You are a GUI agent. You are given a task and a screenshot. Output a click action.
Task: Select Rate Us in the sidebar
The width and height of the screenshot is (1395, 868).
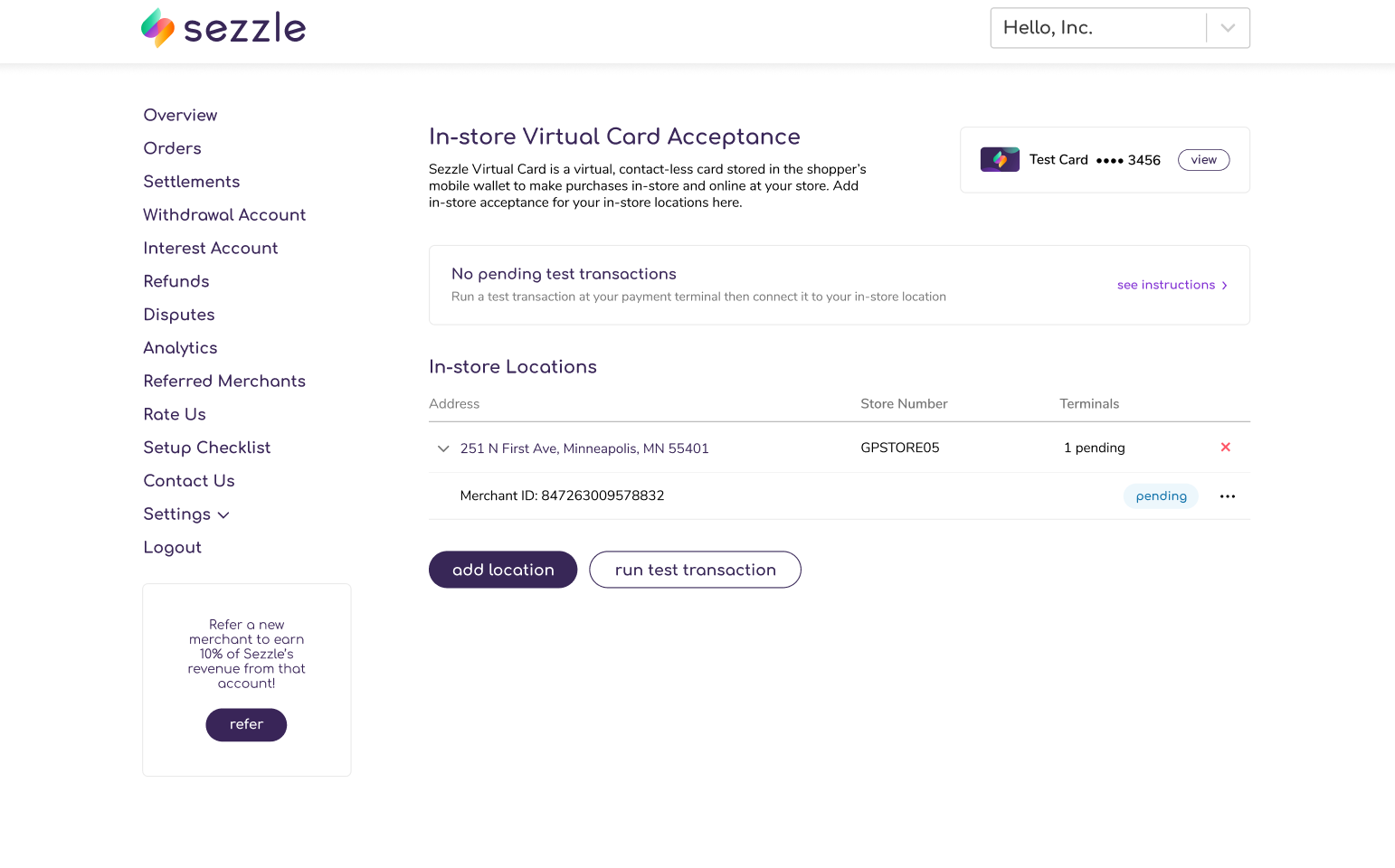click(175, 414)
